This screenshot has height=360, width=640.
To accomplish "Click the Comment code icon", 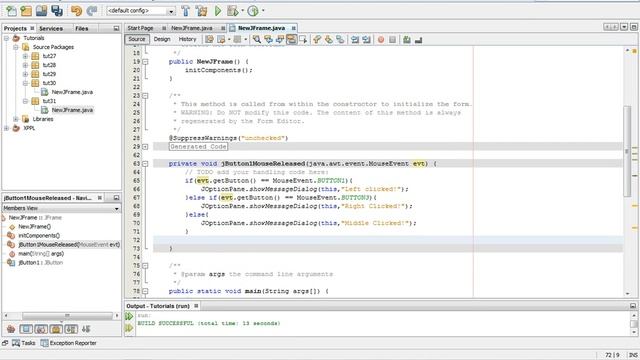I will pyautogui.click(x=407, y=40).
